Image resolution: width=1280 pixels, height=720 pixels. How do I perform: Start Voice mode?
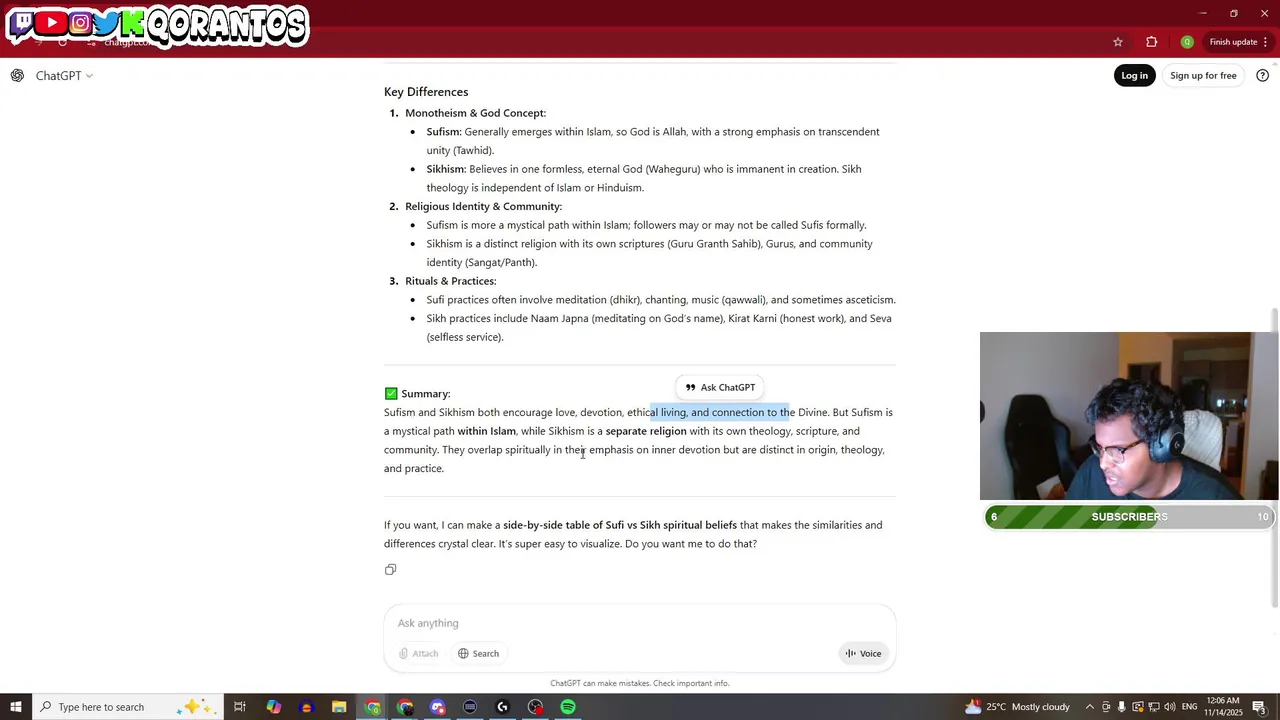863,654
